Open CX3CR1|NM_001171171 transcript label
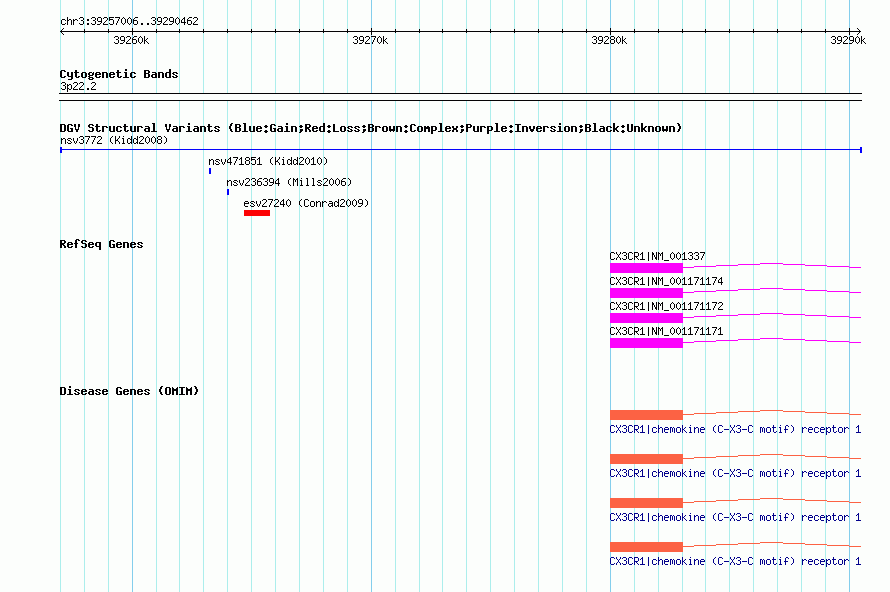 click(x=666, y=331)
